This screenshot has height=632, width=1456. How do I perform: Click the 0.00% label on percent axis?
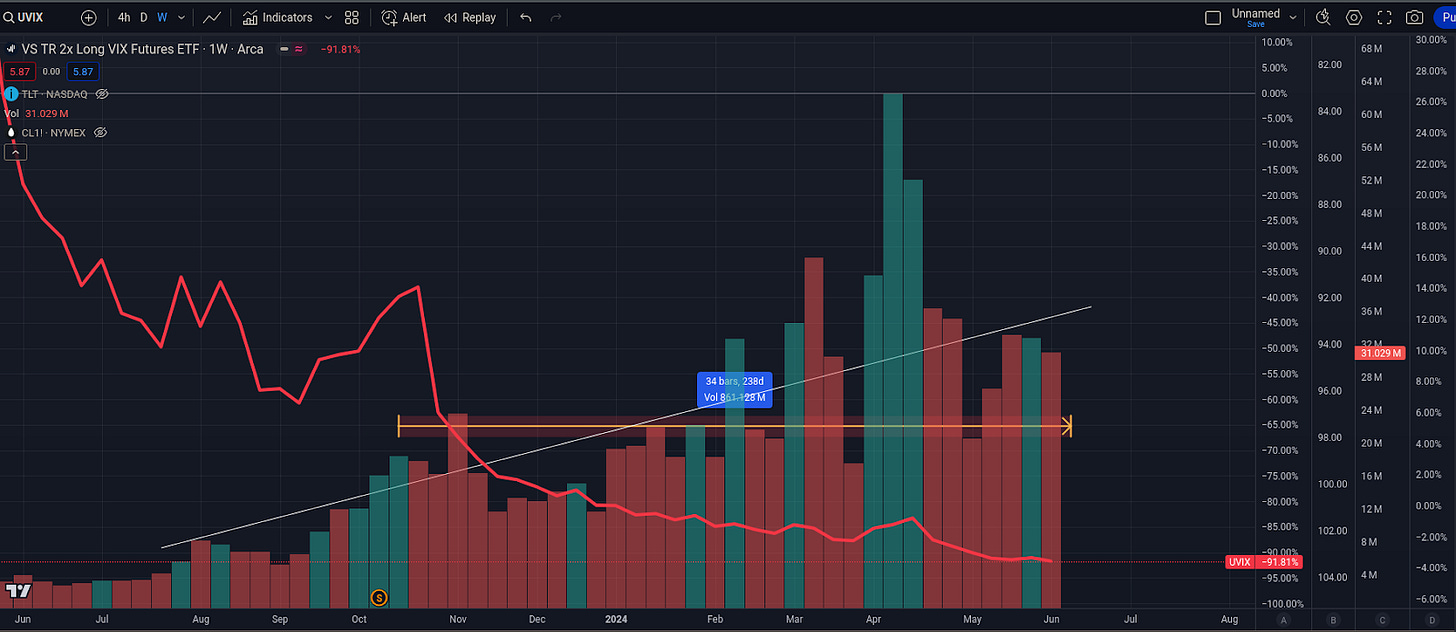[x=1274, y=93]
